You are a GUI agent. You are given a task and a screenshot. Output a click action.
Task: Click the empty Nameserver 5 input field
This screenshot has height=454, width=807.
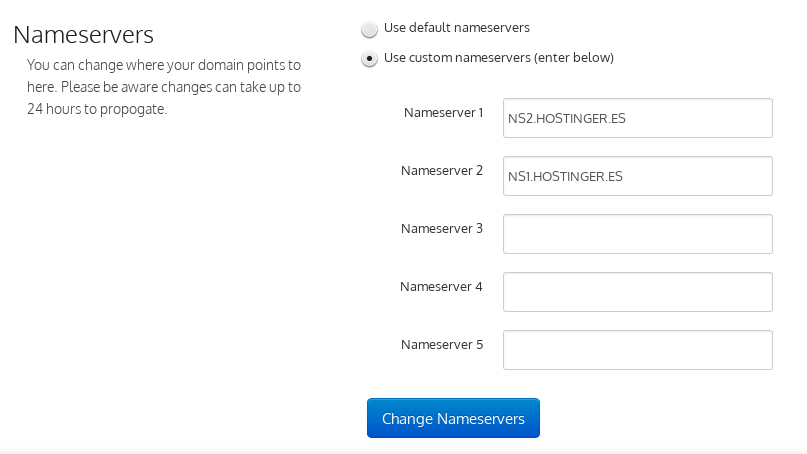(x=638, y=350)
